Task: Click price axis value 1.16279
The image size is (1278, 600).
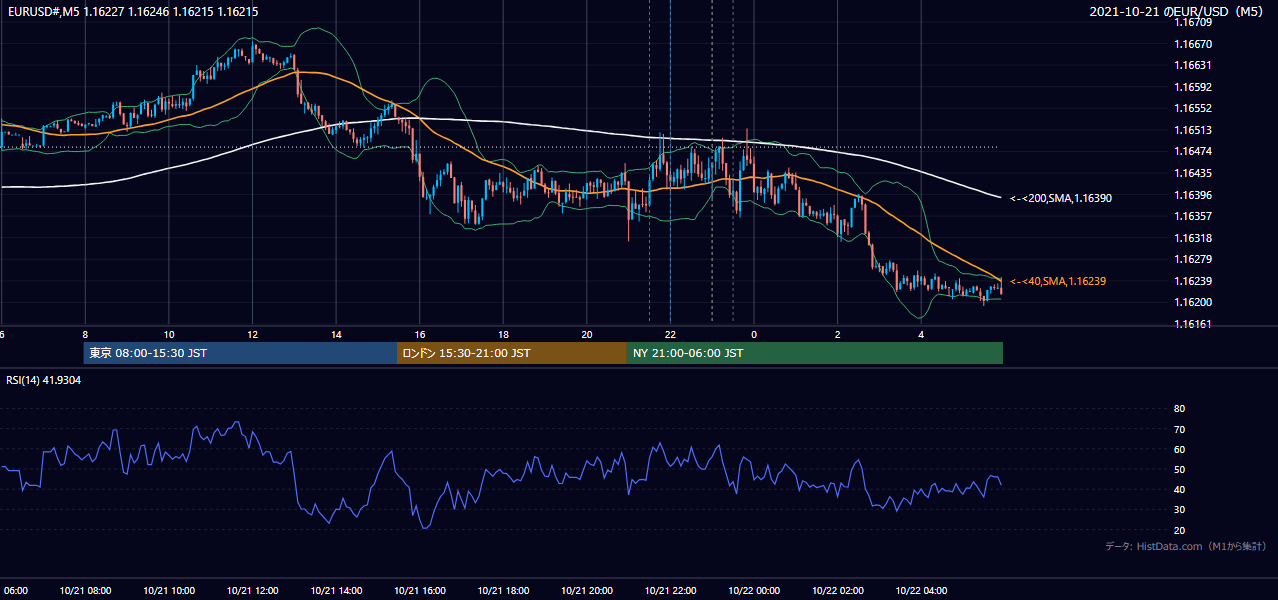Action: pos(1194,259)
